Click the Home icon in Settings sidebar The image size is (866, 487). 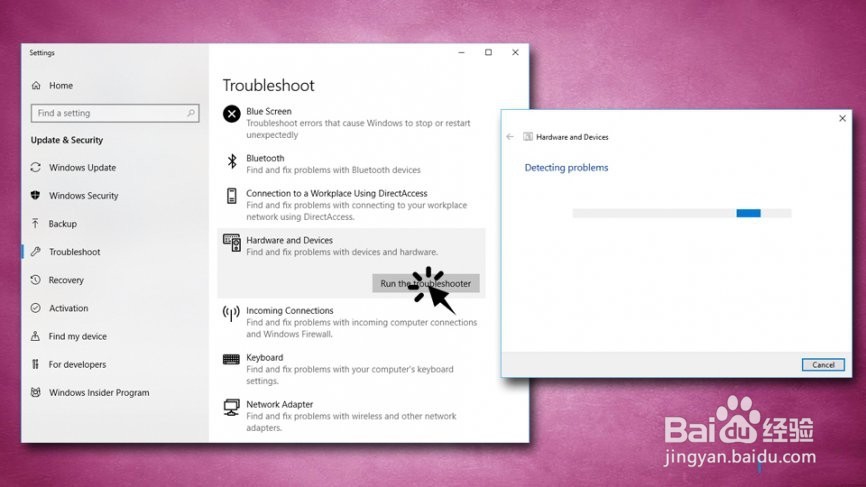[36, 86]
